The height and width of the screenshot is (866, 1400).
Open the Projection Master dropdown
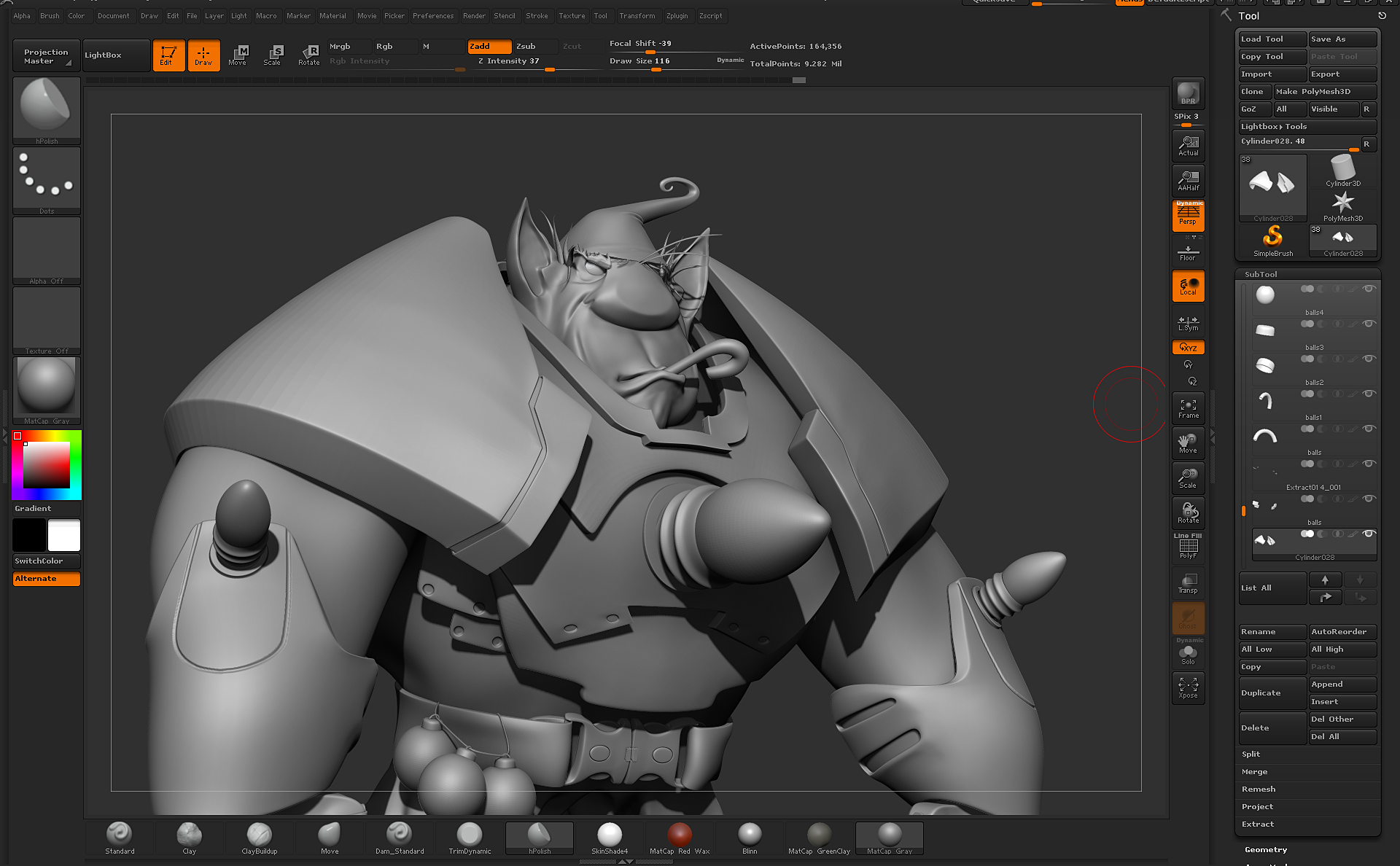pyautogui.click(x=46, y=56)
